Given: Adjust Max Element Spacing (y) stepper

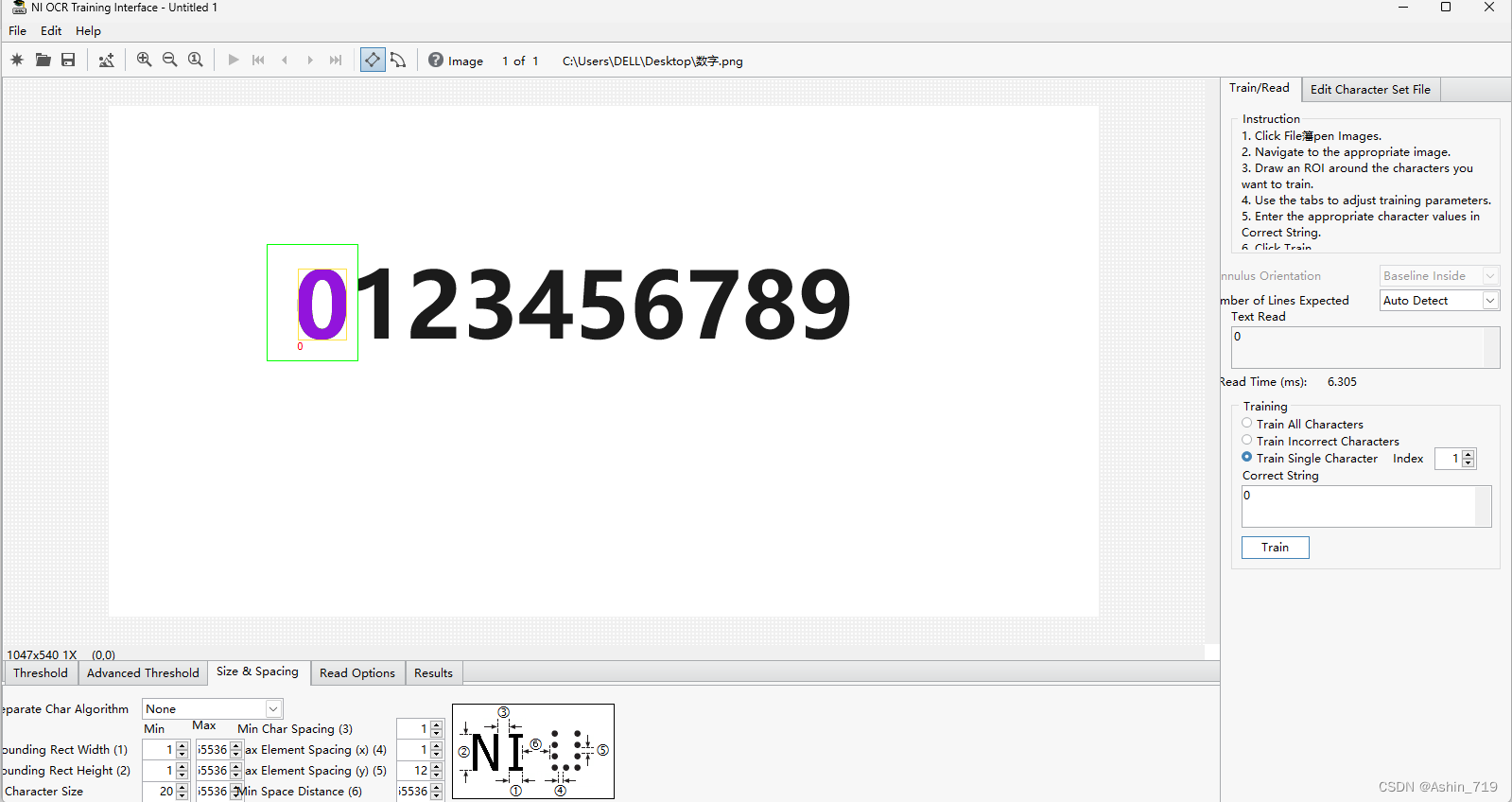Looking at the screenshot, I should tap(437, 771).
